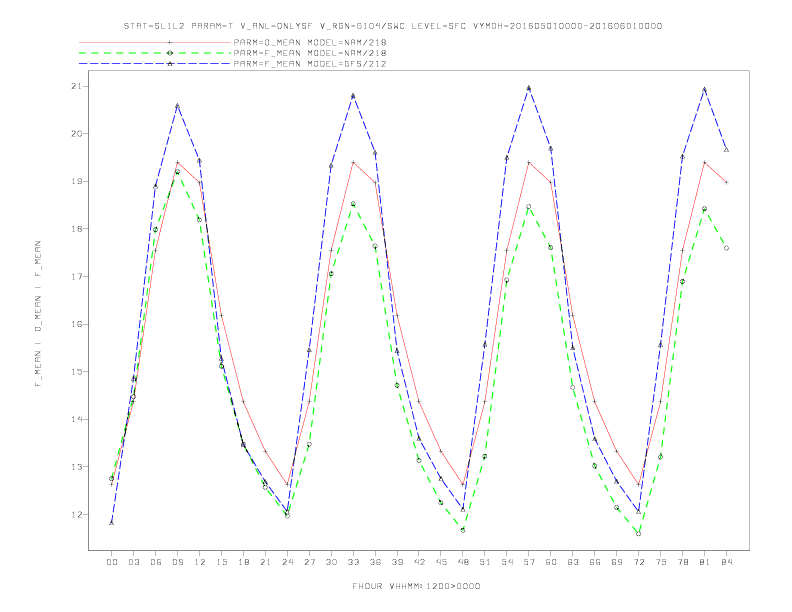Click y-axis tick value 17
Screen dimensions: 792x612
coord(76,277)
